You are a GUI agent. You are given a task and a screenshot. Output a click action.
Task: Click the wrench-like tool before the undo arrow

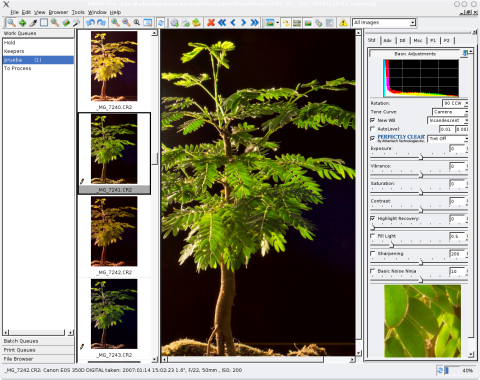[x=77, y=23]
